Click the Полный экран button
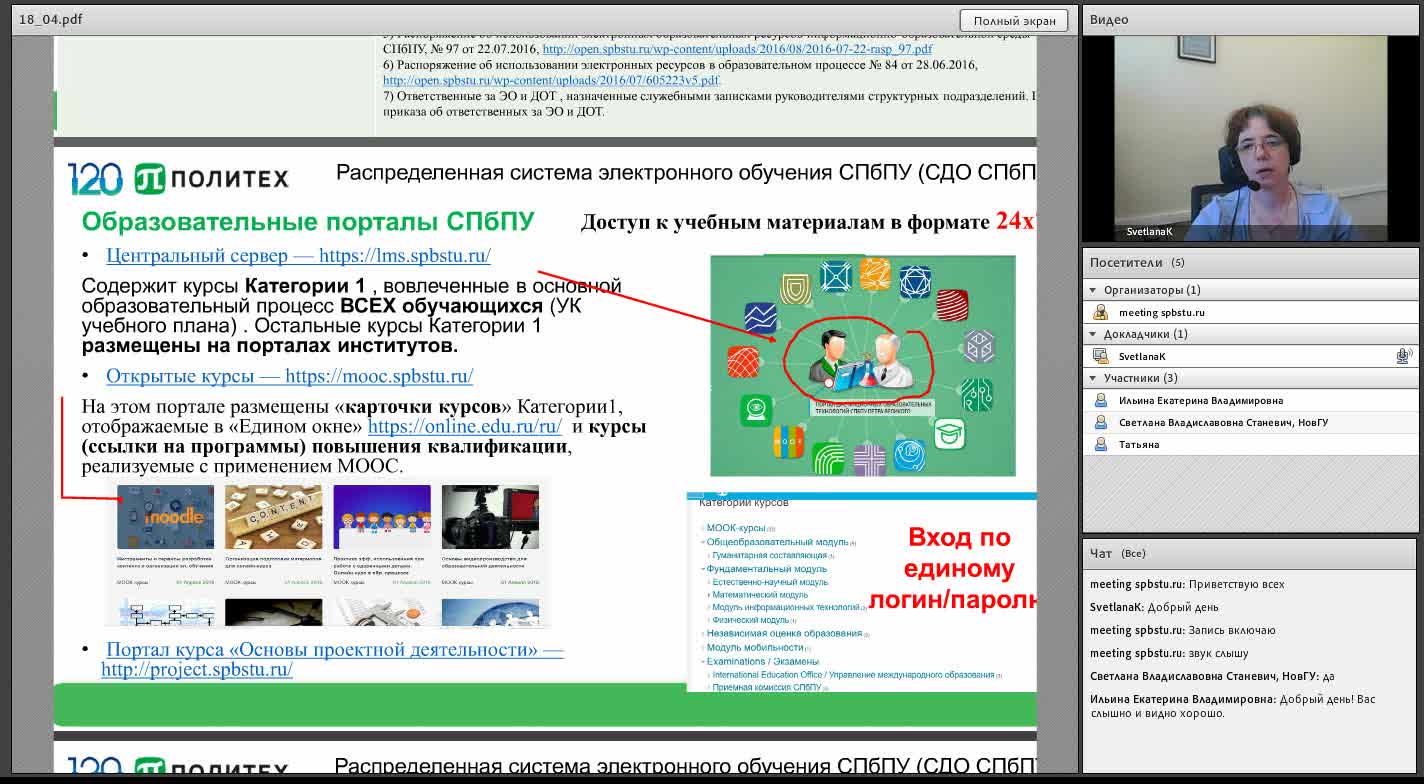 coord(1014,20)
